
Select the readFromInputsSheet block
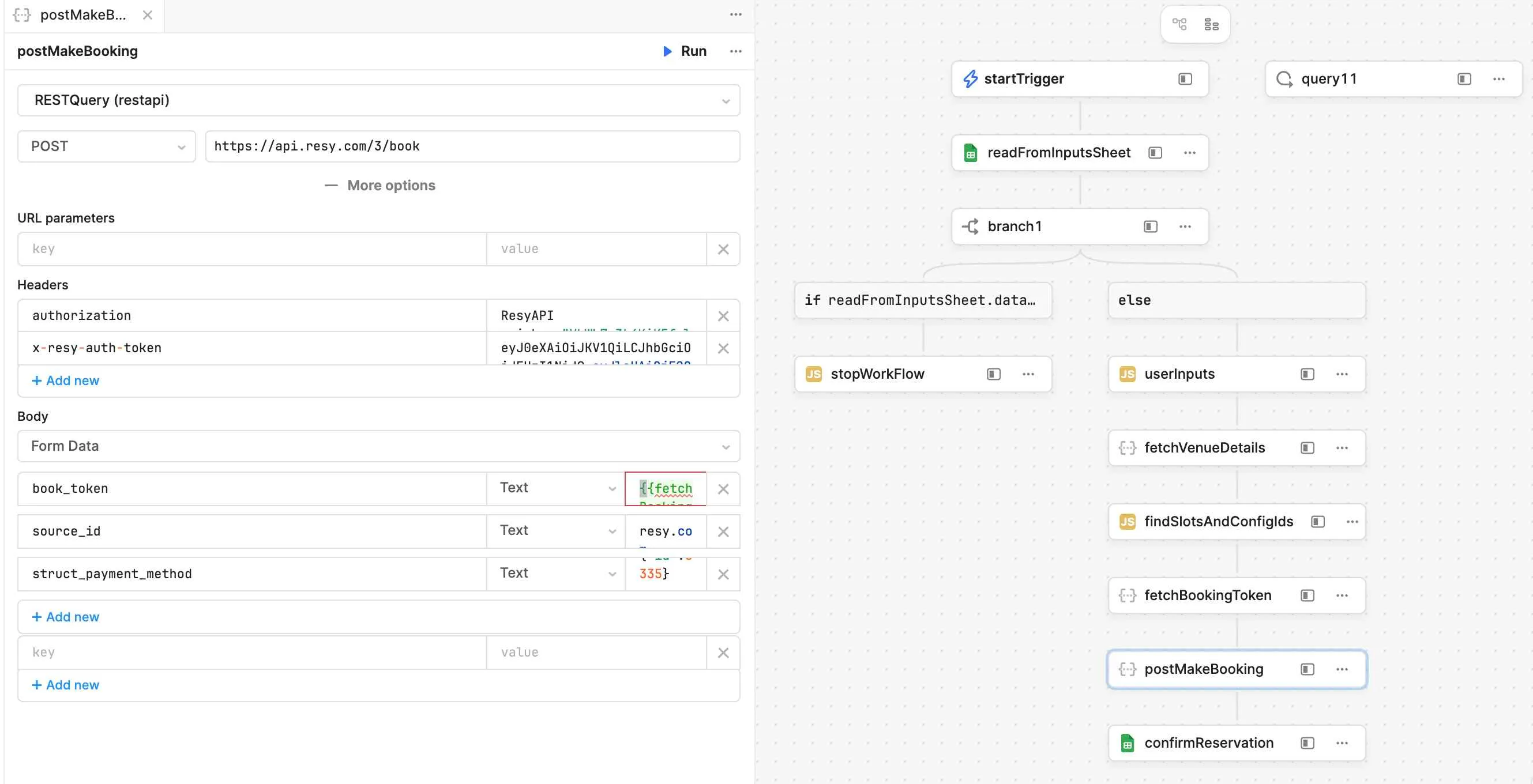1080,152
